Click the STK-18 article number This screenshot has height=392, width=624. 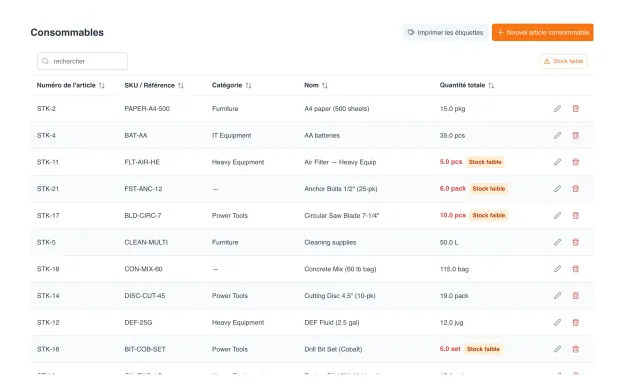point(48,269)
